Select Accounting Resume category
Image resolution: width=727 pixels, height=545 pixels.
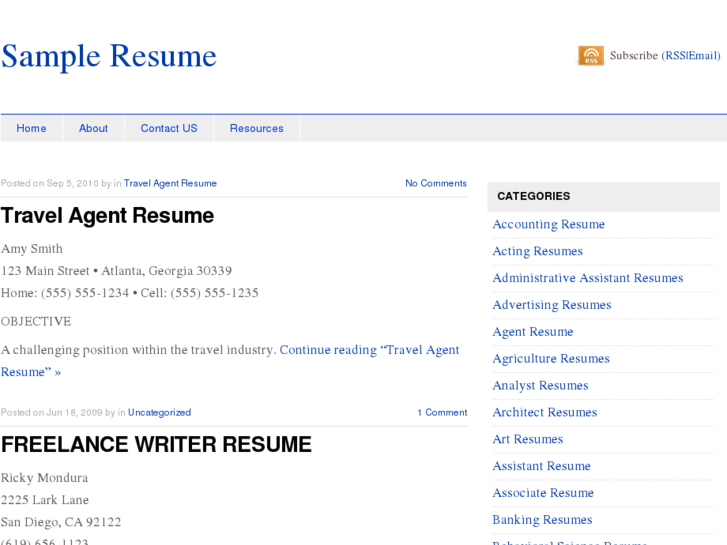click(548, 224)
